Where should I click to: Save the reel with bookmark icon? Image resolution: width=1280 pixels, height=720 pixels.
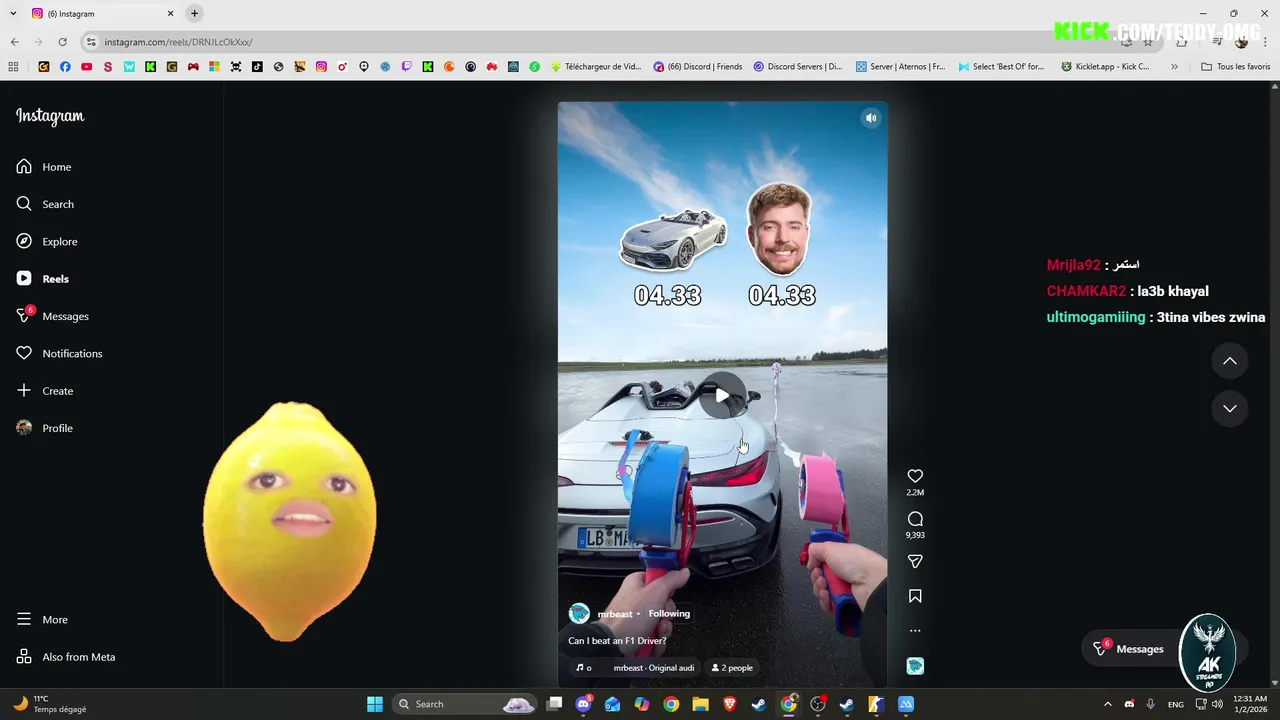click(x=915, y=596)
